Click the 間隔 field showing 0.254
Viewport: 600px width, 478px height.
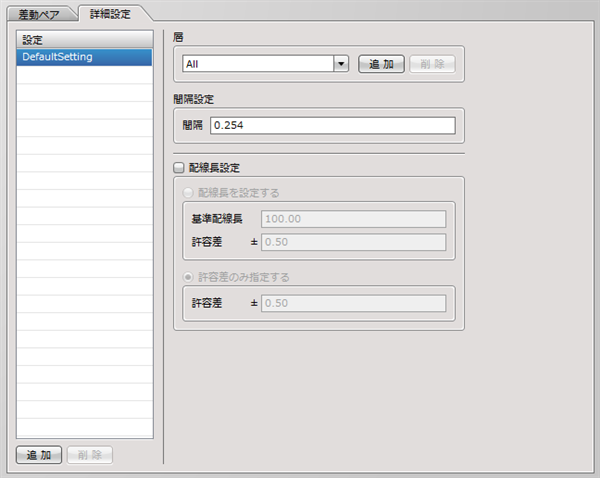click(333, 125)
